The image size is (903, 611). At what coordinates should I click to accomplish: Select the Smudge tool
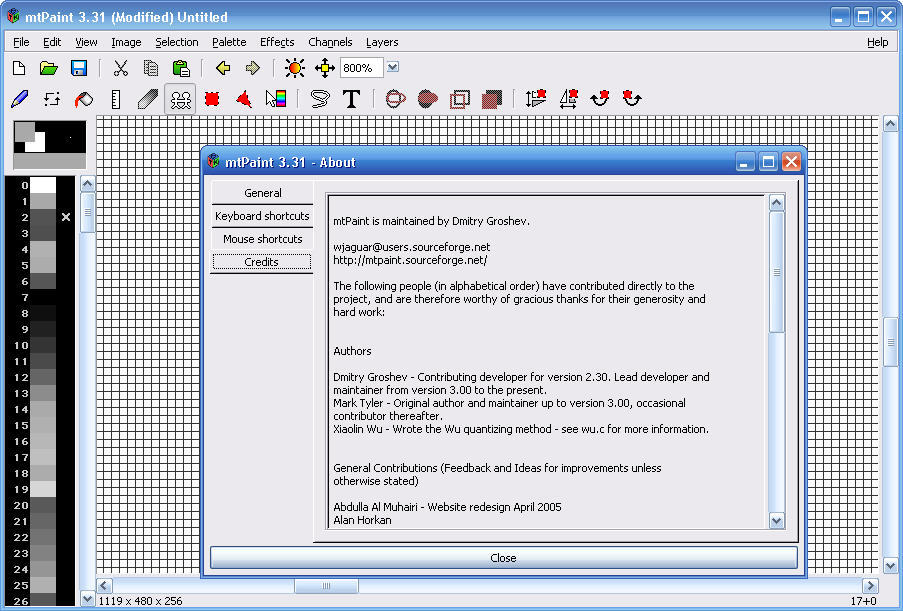(x=148, y=99)
